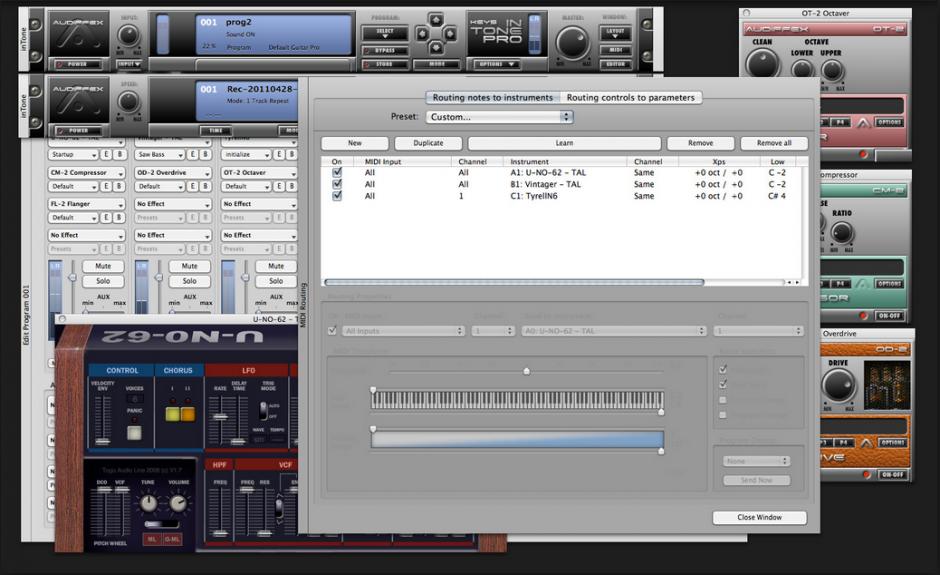The image size is (940, 575).
Task: Open the Options dropdown on the top rack
Action: (496, 64)
